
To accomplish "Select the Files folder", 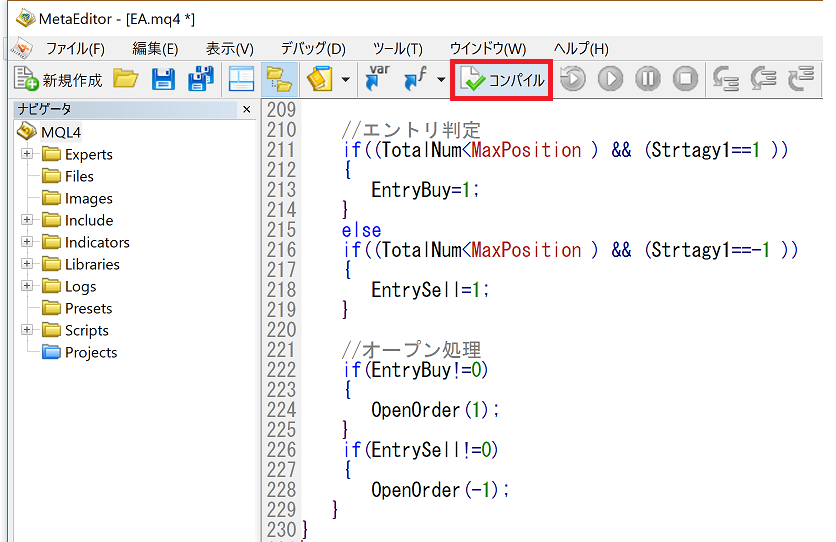I will 79,176.
